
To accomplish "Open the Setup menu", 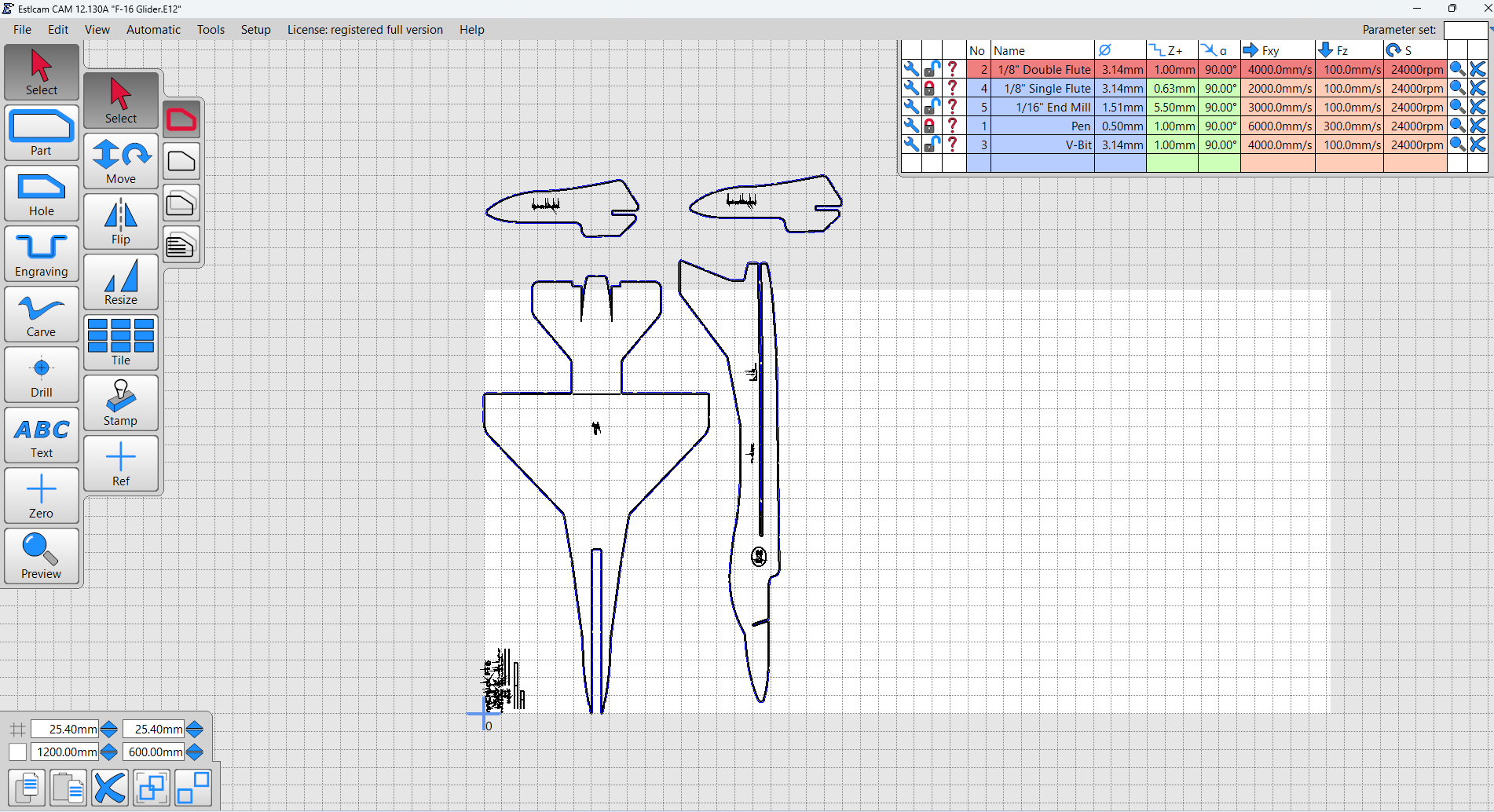I will coord(255,30).
